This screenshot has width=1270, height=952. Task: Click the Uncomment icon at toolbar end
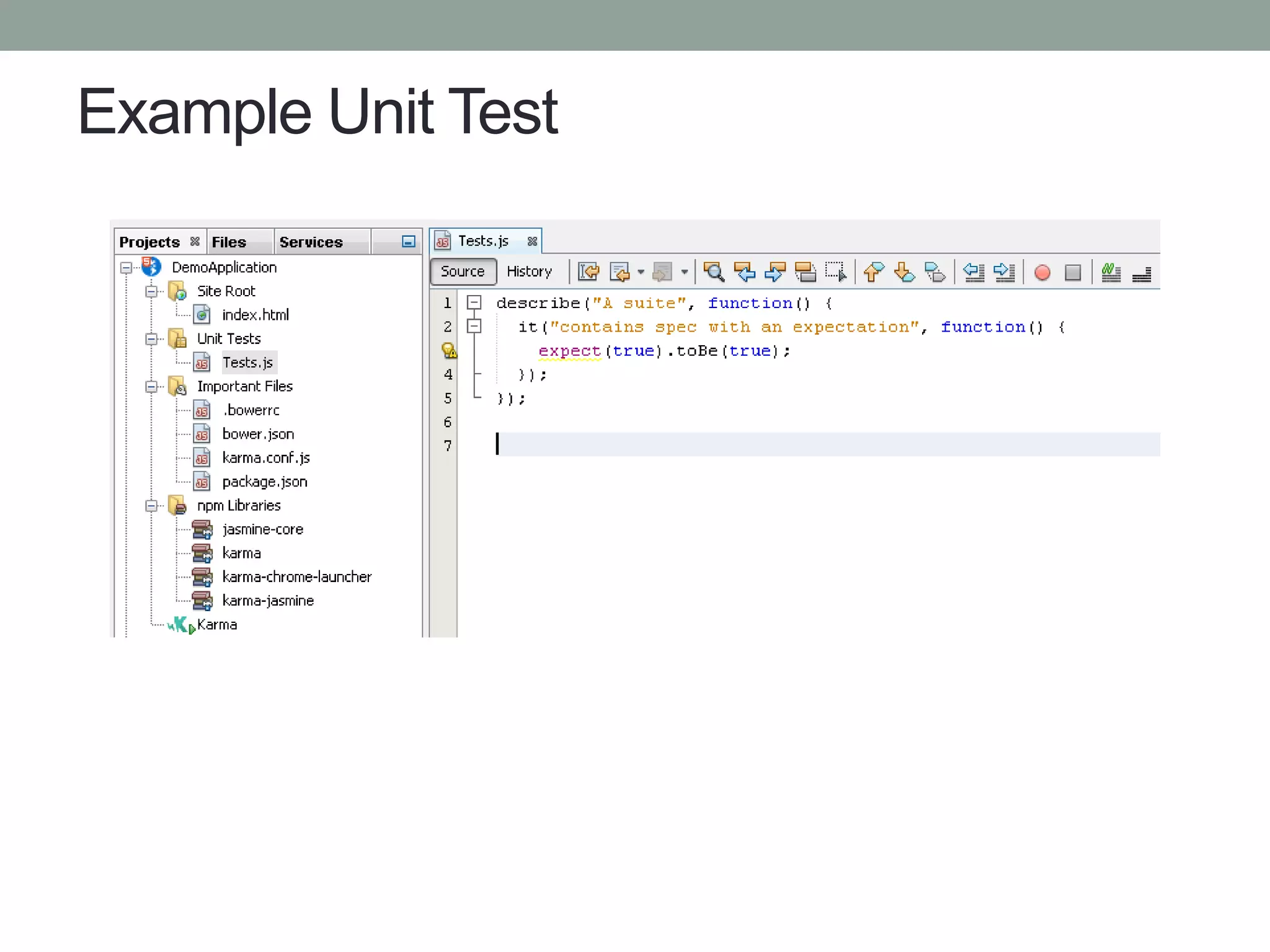coord(1142,273)
